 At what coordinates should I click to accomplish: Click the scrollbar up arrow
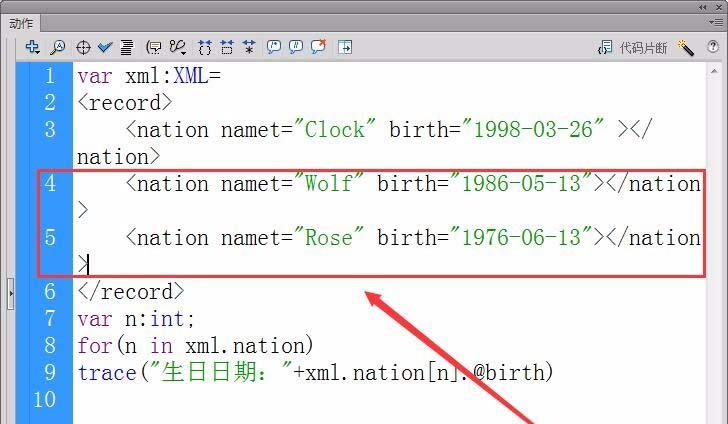pos(714,71)
